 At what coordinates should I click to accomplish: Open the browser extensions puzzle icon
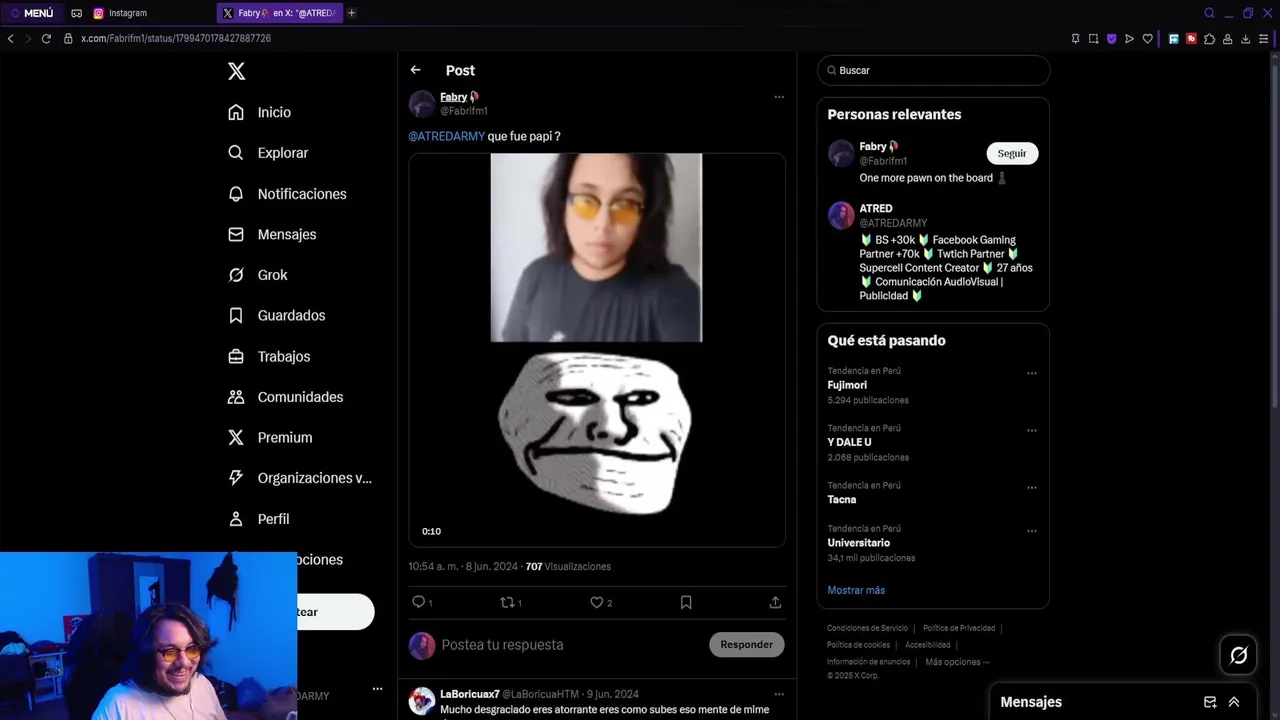pos(1209,38)
